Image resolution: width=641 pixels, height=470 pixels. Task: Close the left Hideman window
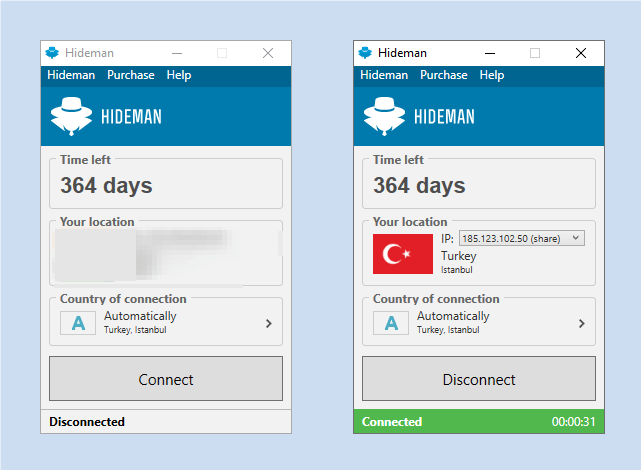(x=268, y=53)
